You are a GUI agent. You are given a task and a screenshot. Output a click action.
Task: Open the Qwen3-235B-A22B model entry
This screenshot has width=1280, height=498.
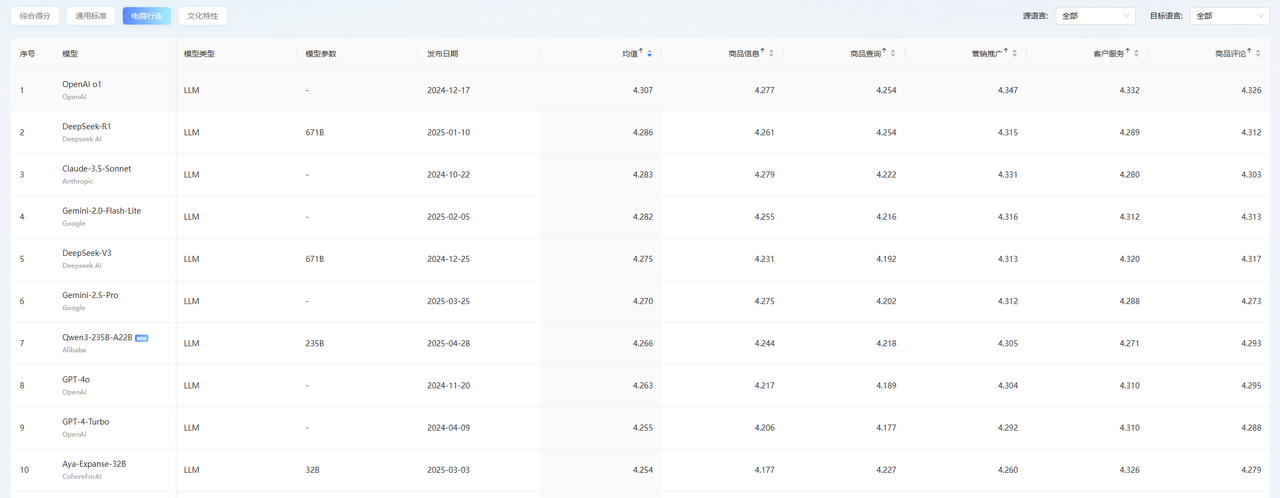[97, 337]
